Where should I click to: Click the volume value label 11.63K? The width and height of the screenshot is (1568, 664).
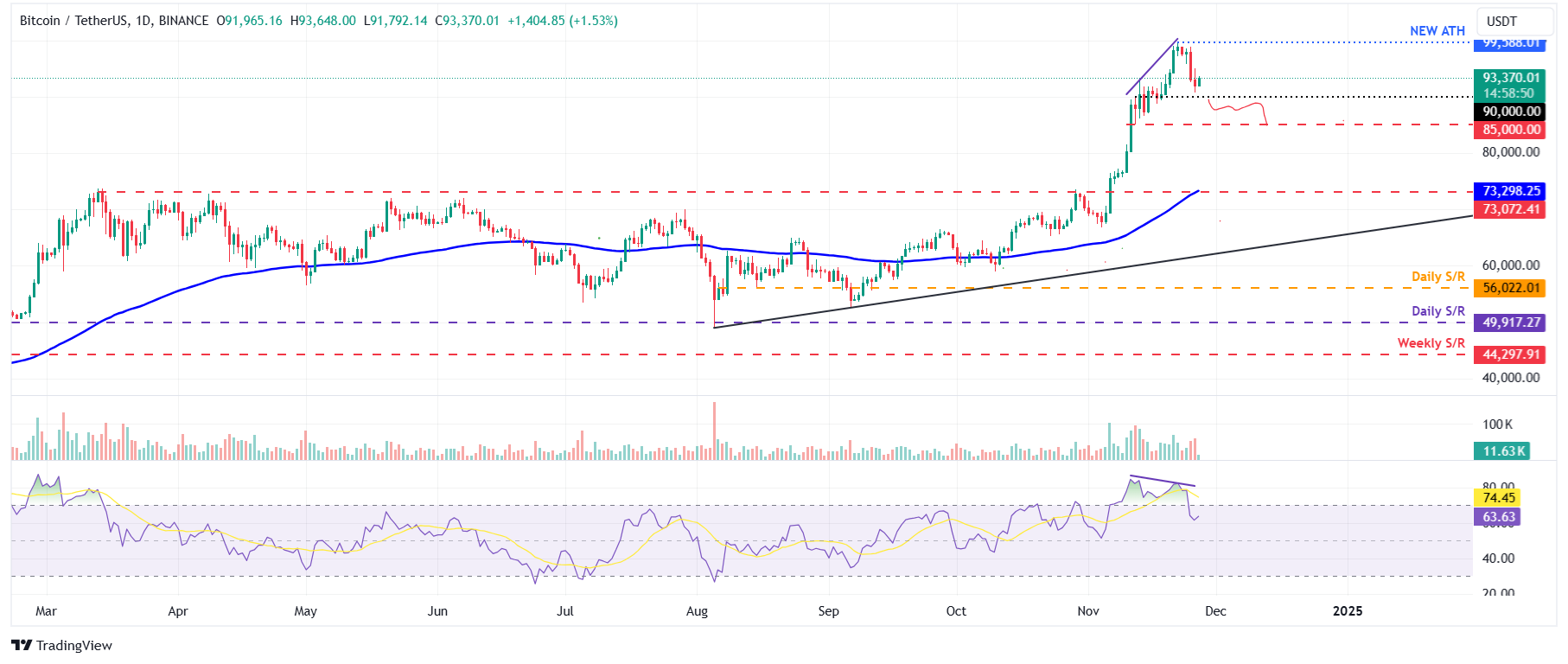click(x=1502, y=451)
